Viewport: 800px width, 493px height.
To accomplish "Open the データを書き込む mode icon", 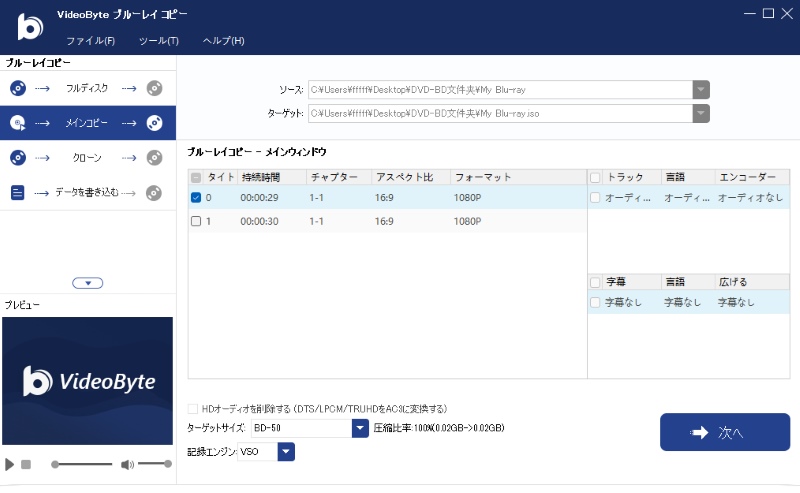I will pyautogui.click(x=19, y=192).
